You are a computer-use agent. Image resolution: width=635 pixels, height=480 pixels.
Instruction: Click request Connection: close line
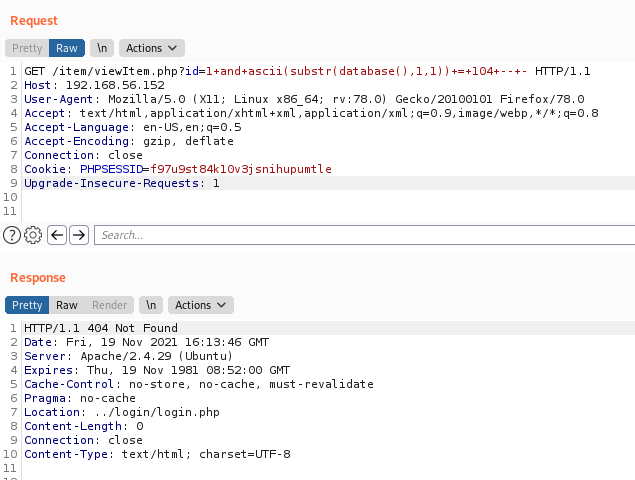83,155
